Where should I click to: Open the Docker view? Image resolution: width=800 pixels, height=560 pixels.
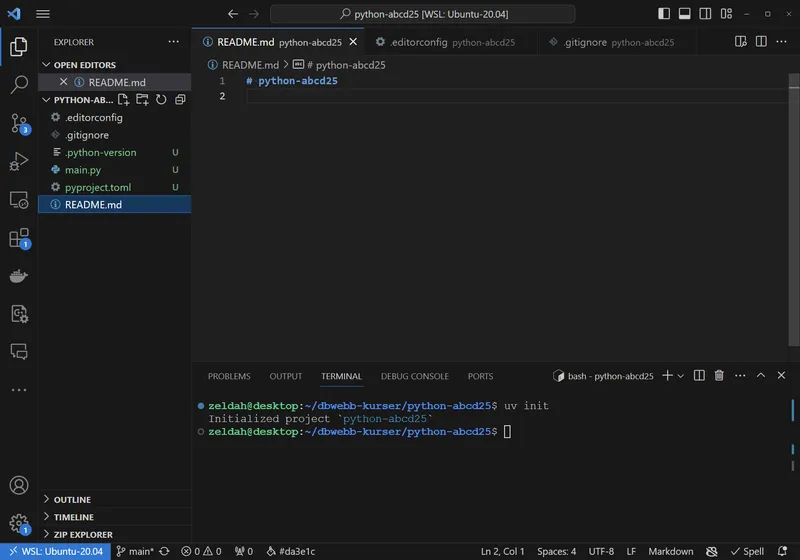tap(19, 276)
